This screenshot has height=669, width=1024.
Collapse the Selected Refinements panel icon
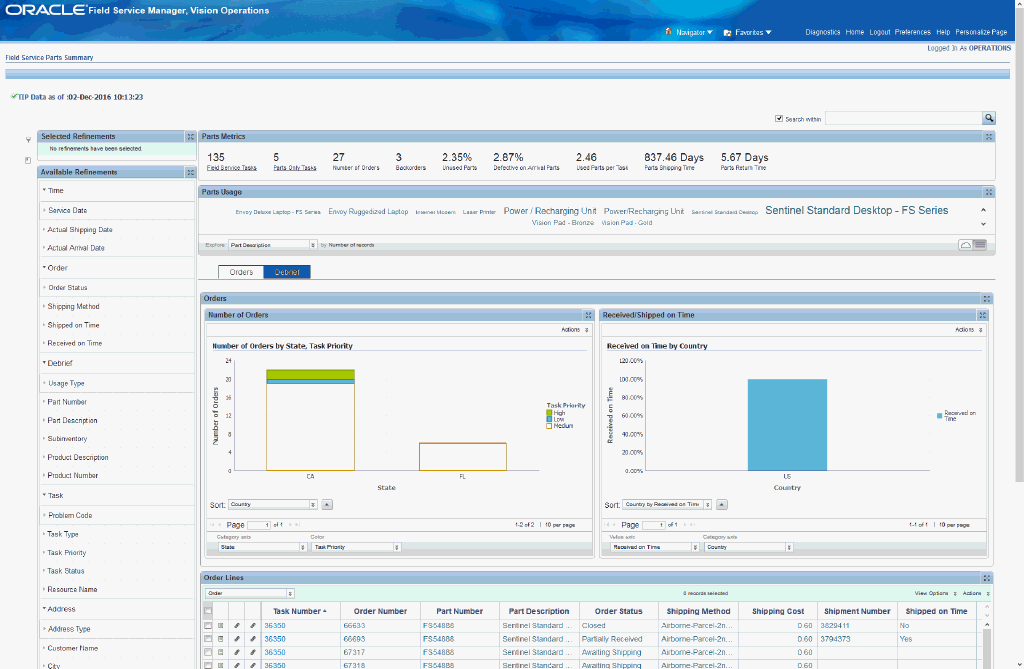190,137
